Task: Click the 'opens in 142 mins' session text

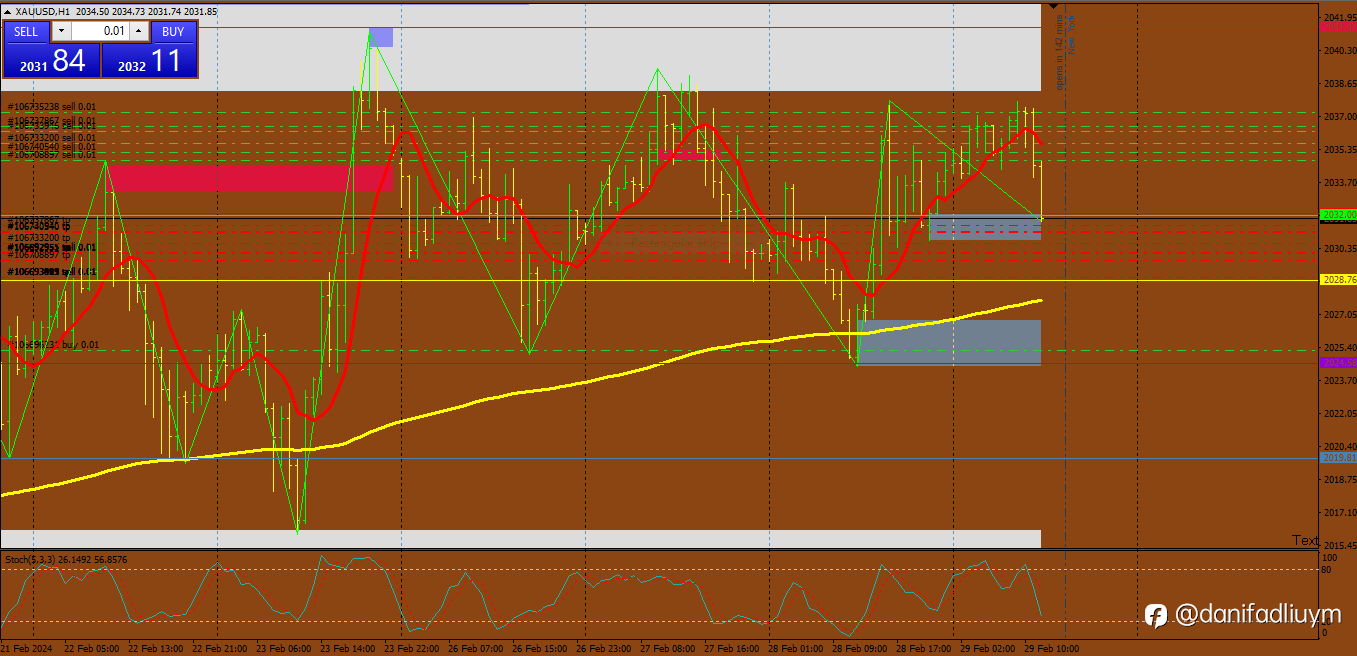Action: pyautogui.click(x=1060, y=52)
